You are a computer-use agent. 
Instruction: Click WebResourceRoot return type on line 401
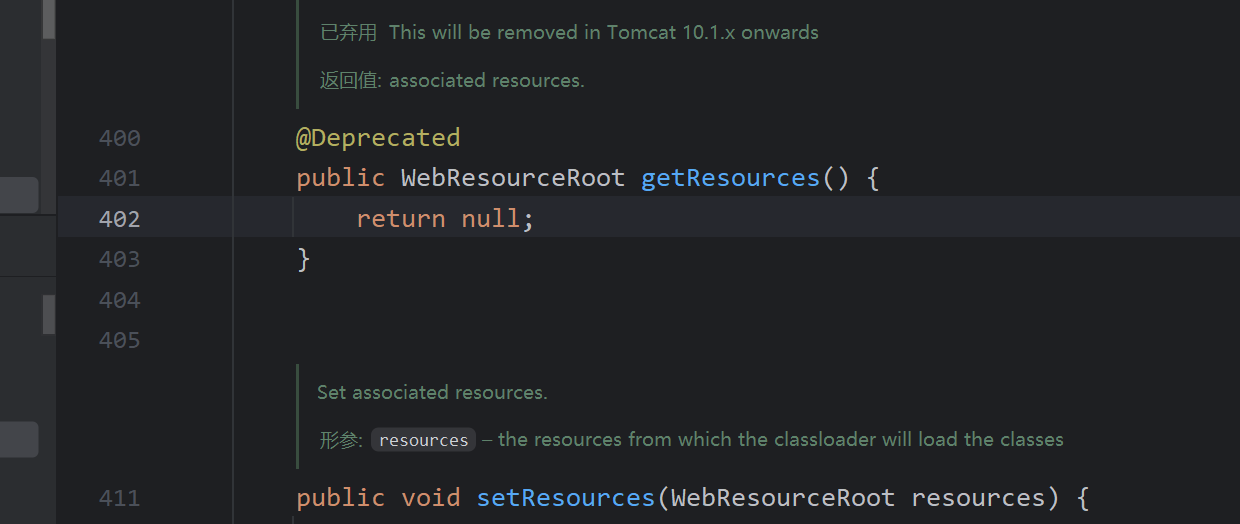(512, 178)
